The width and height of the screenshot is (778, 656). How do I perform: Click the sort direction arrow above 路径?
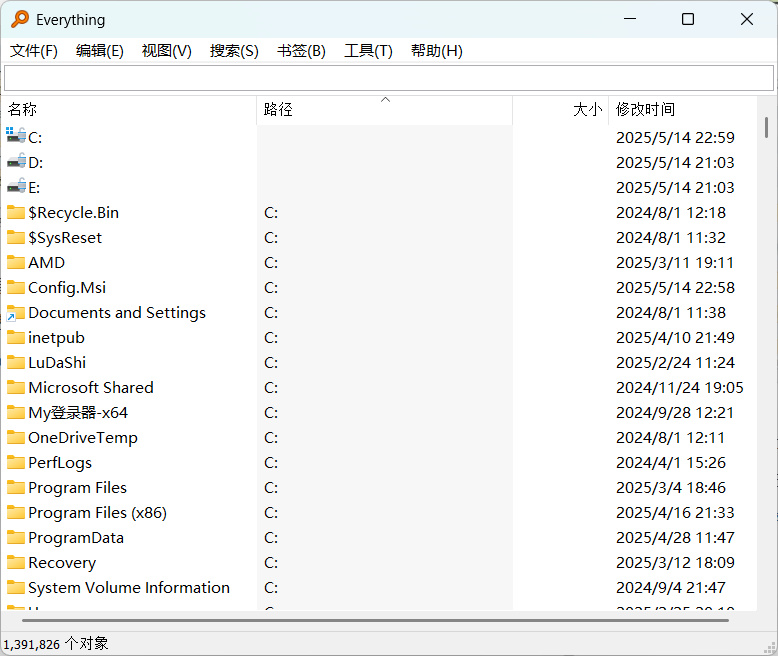385,100
